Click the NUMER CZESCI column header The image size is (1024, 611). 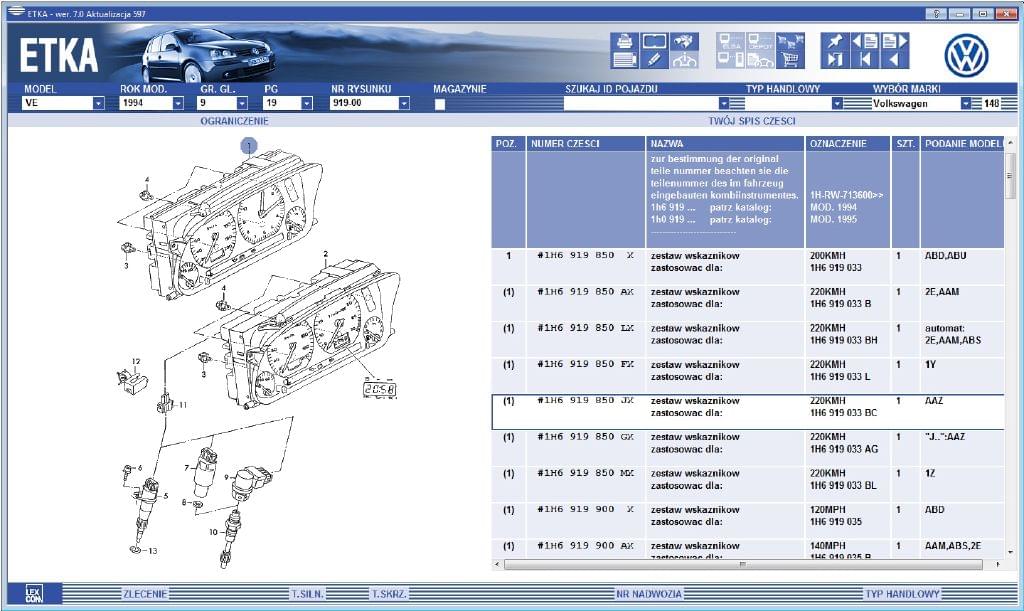[586, 144]
